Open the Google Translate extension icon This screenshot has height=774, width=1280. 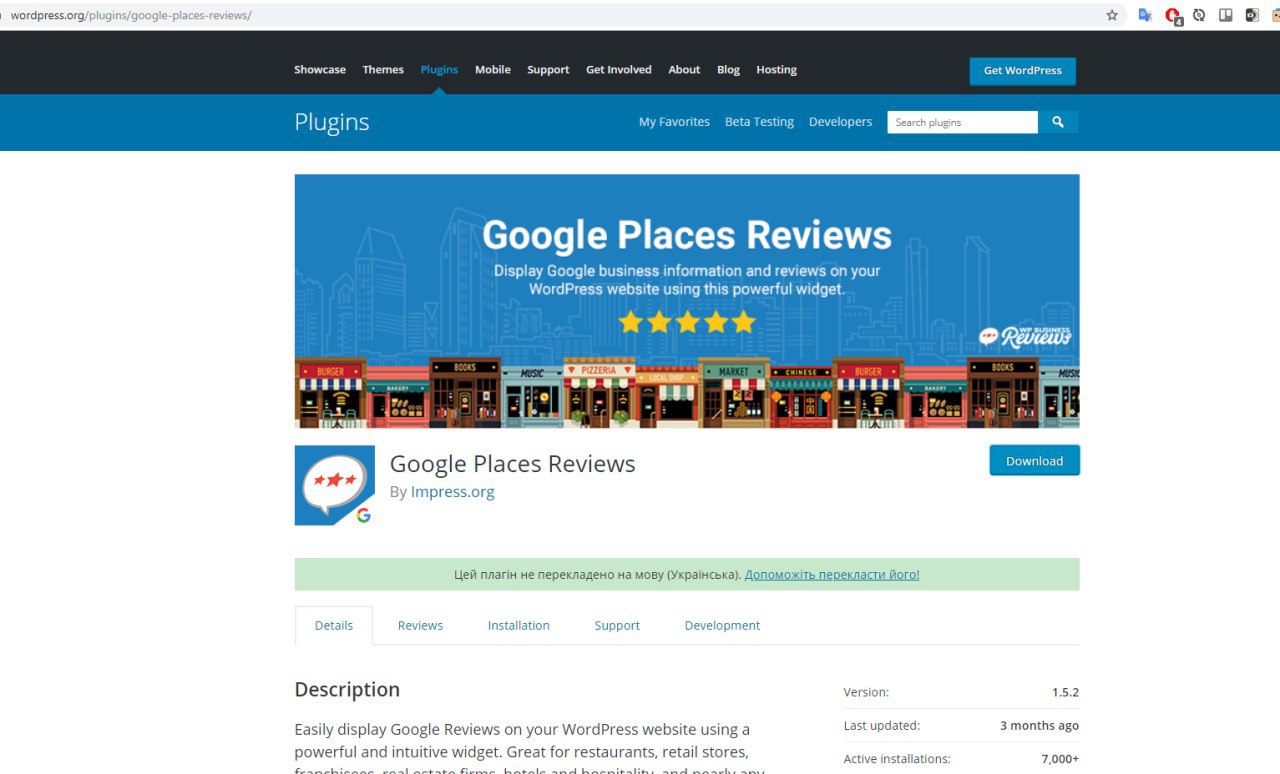pos(1145,15)
